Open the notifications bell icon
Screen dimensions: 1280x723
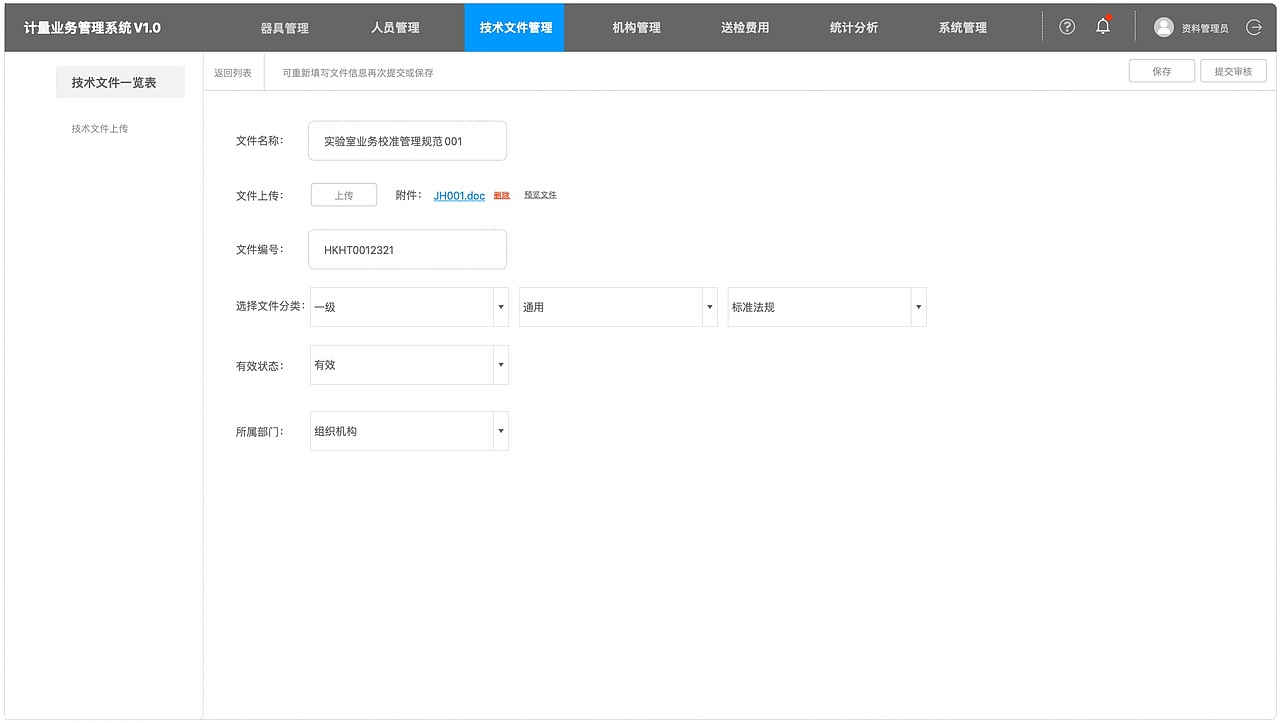click(1103, 26)
